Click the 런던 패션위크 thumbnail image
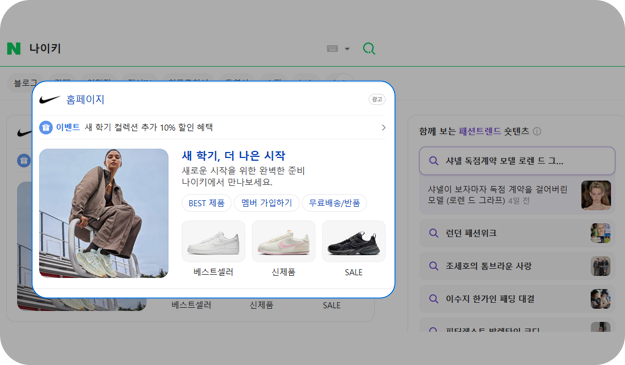Screen dimensions: 625x365 [600, 233]
